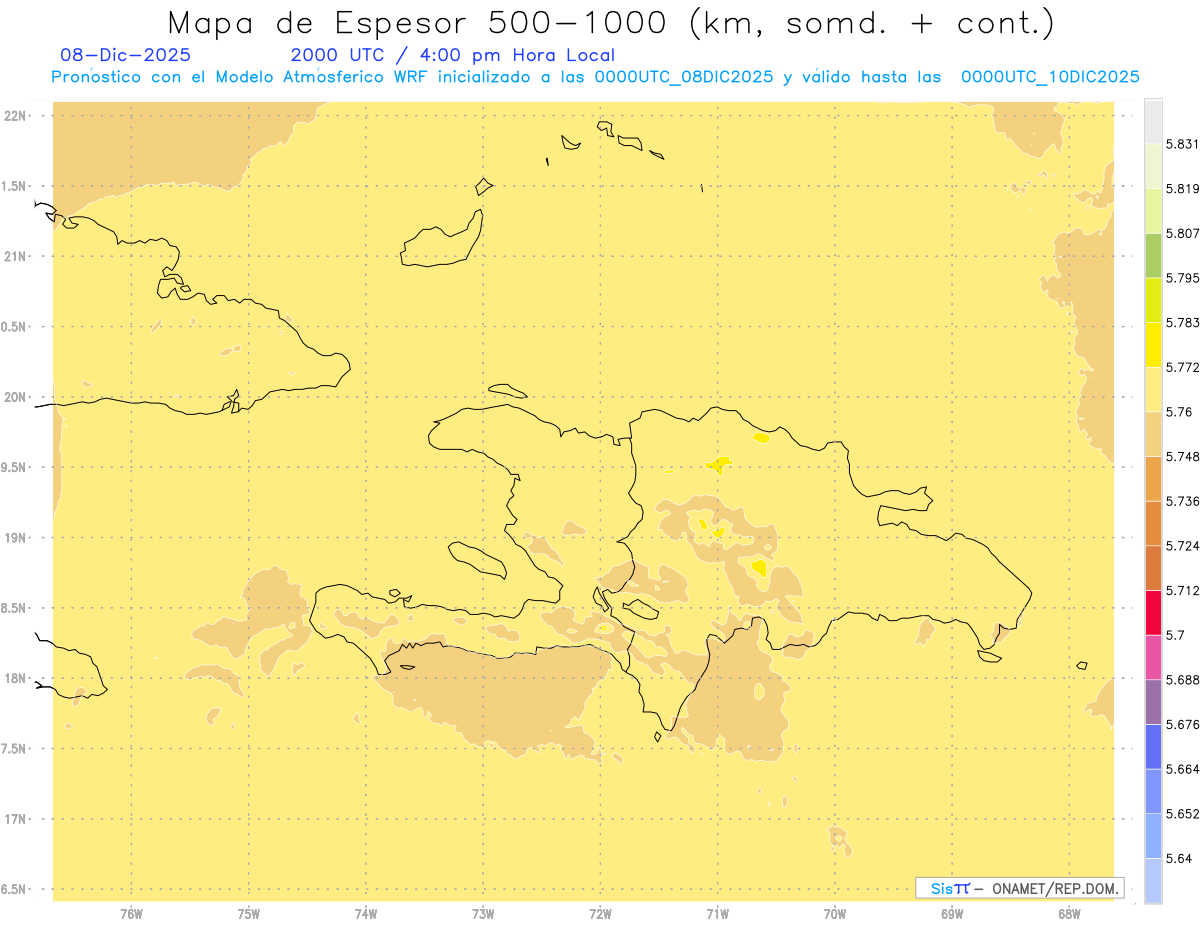Click the purple legend swatch between 5.688 and 5.676
Screen dimensions: 1200x927
coord(1153,702)
